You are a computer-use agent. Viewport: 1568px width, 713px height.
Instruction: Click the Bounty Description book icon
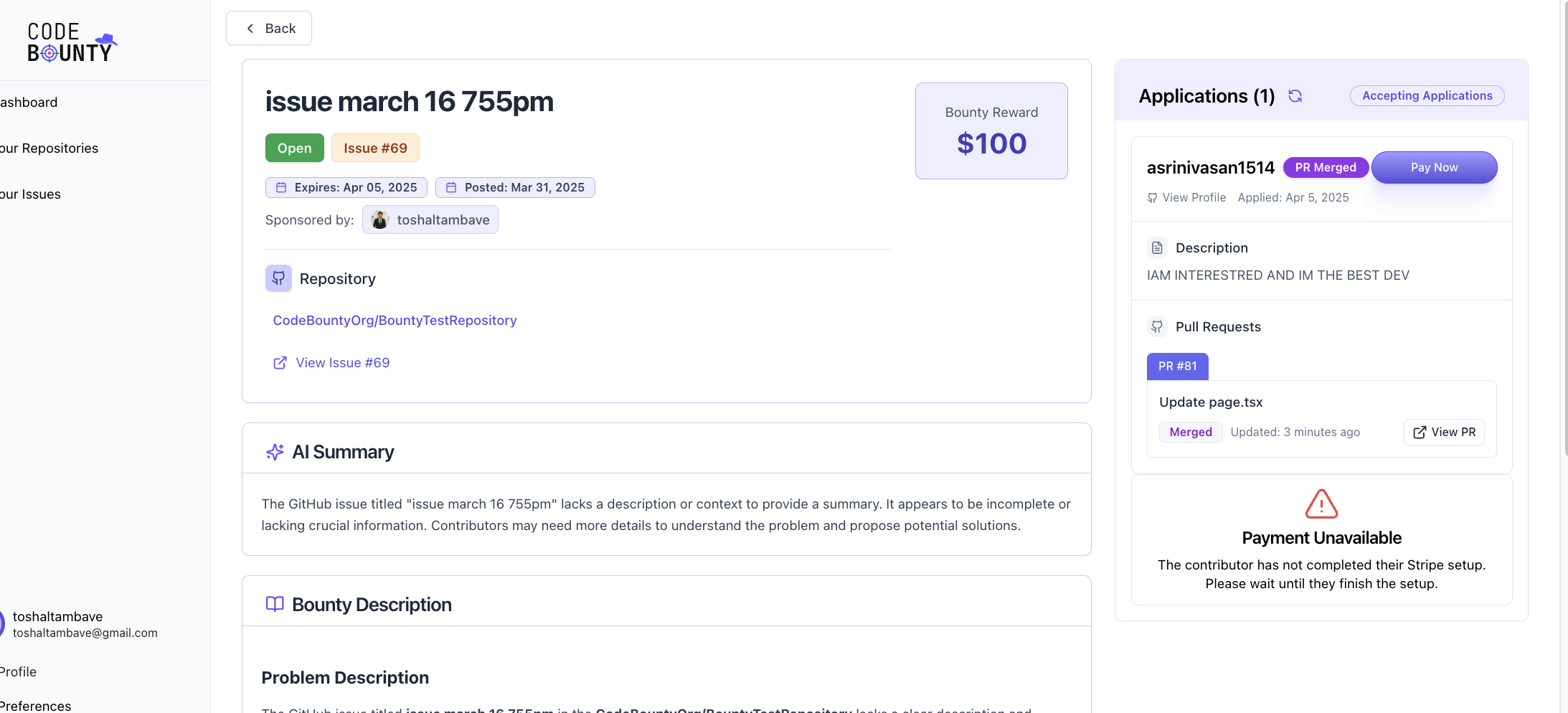point(275,604)
